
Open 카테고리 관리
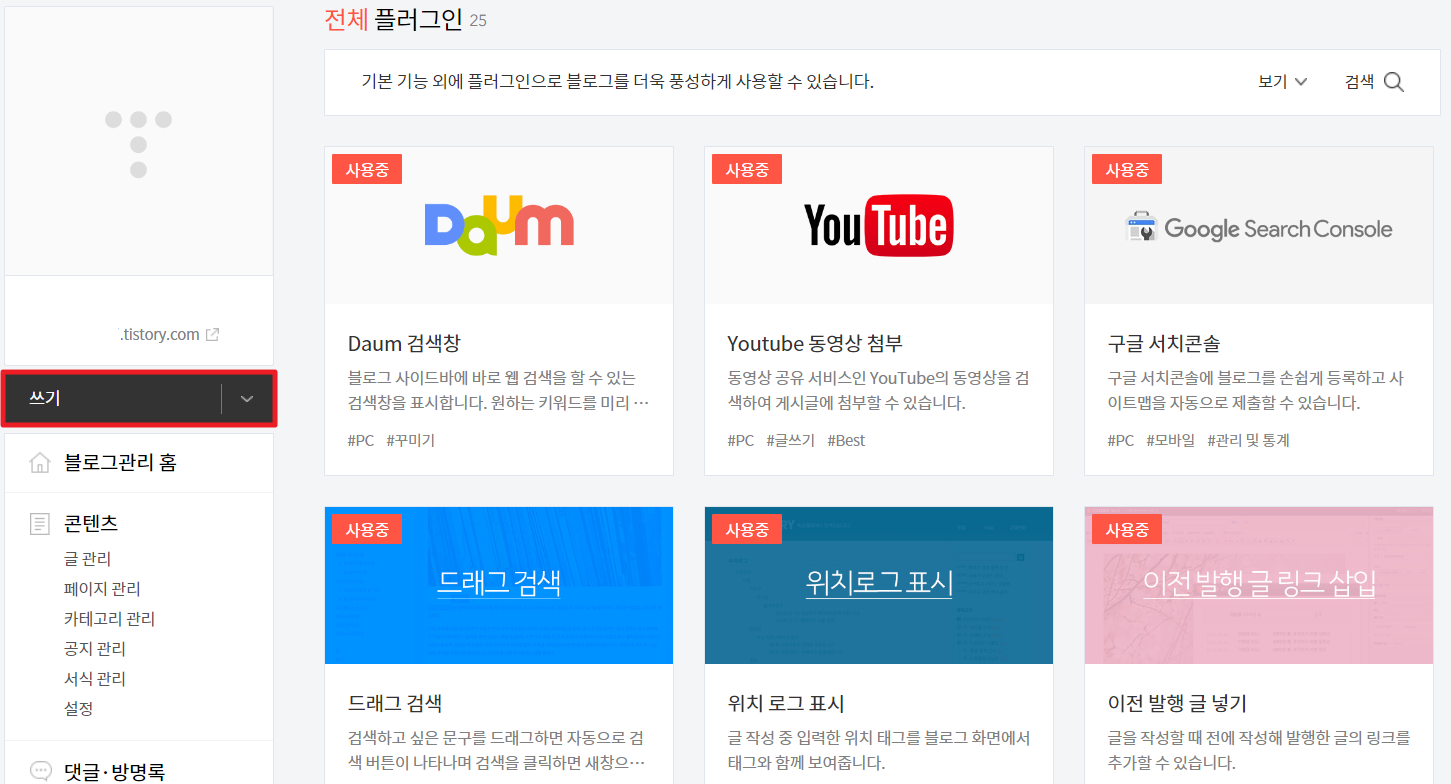[x=109, y=619]
